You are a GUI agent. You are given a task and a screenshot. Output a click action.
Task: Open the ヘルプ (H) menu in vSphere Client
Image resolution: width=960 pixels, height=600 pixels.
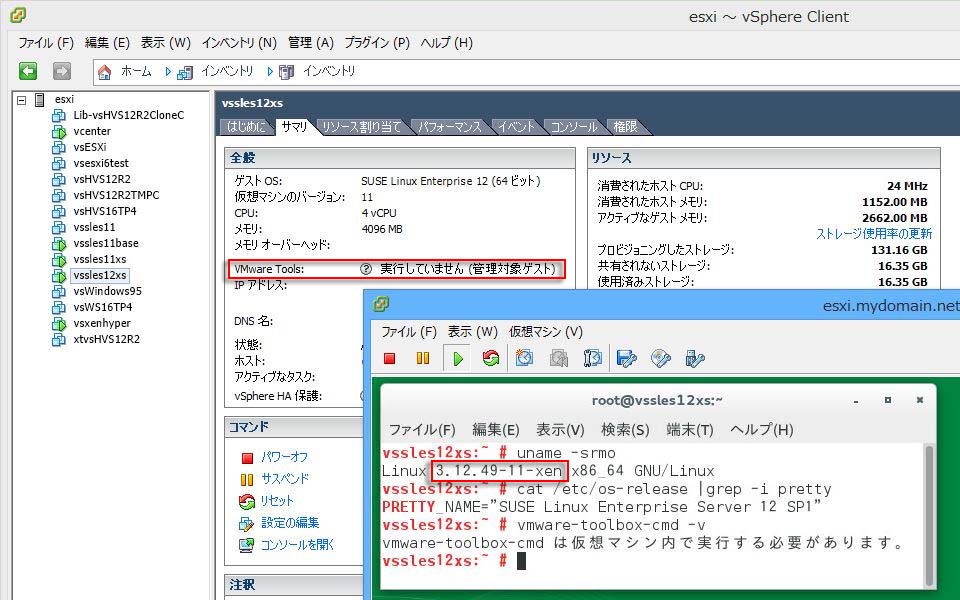click(x=447, y=43)
